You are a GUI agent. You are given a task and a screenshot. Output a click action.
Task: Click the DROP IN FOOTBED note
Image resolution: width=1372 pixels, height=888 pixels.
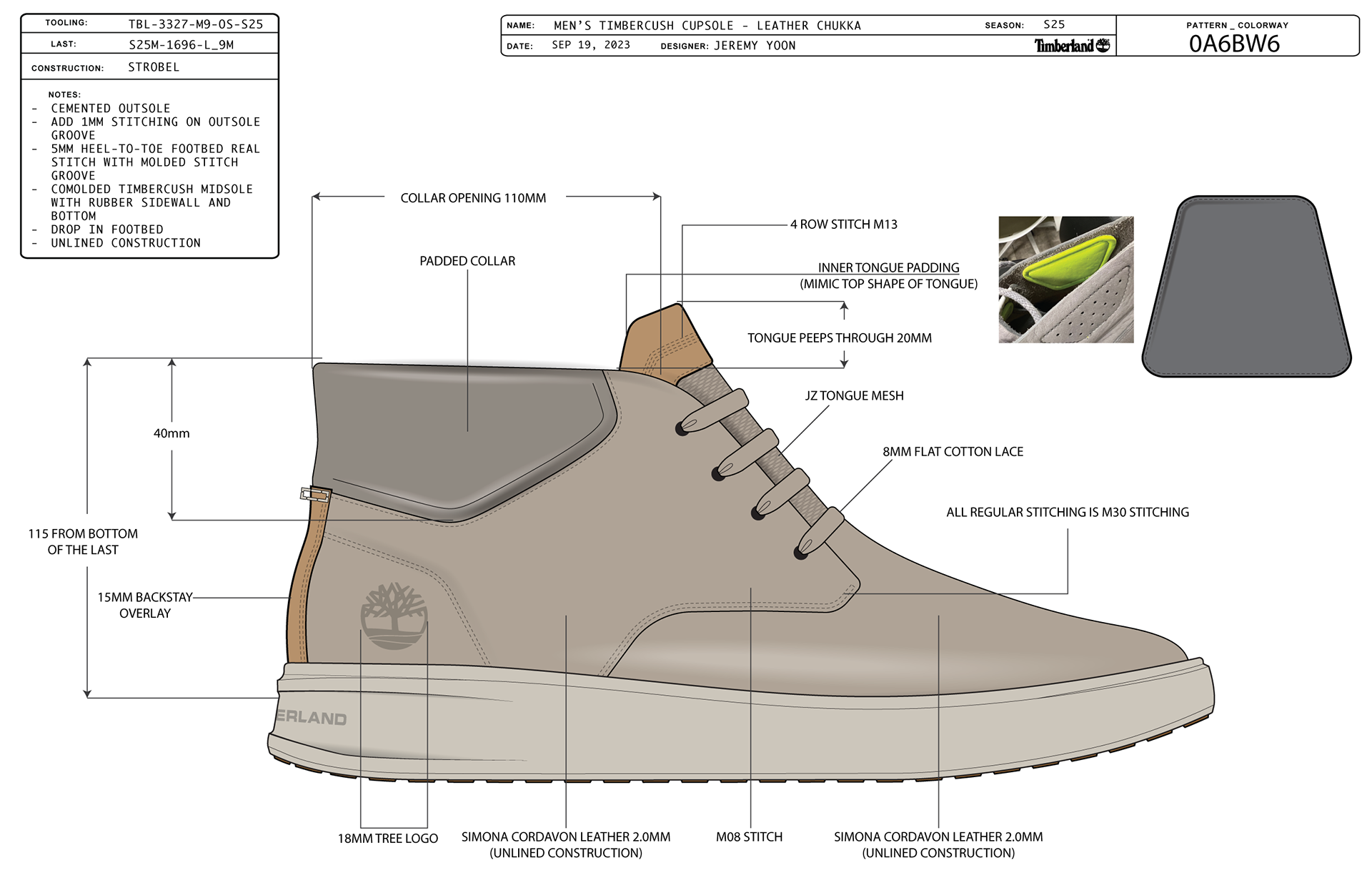[107, 230]
